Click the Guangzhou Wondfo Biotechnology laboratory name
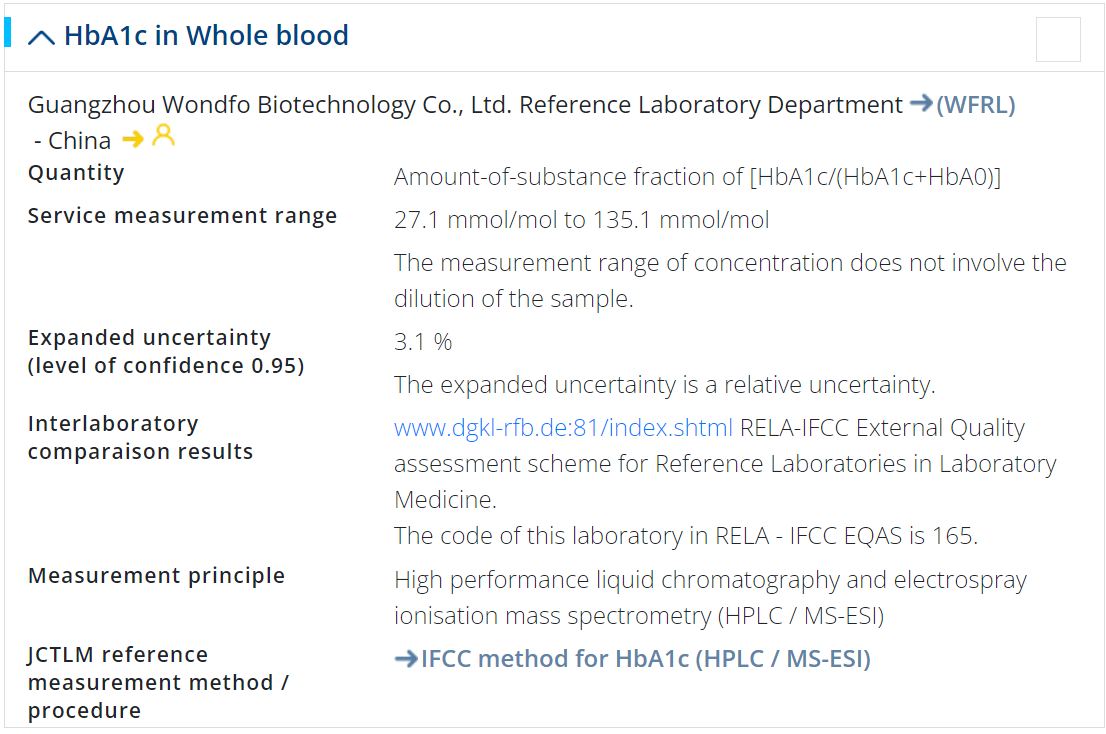Viewport: 1106px width, 734px height. pos(465,105)
